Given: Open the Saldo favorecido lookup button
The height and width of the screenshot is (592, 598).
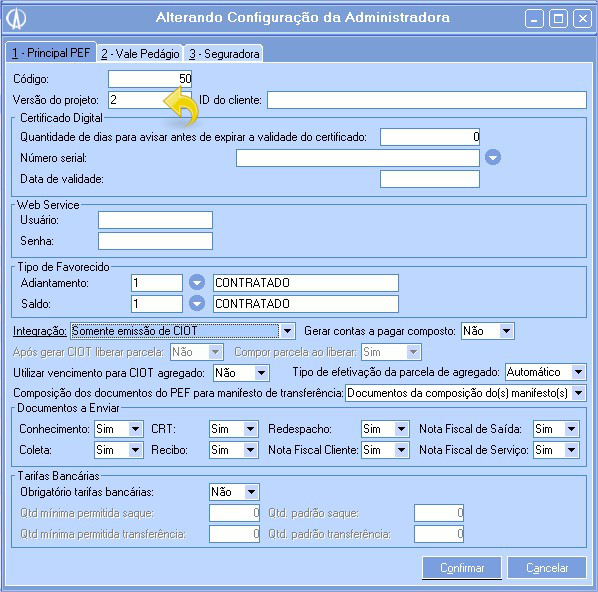Looking at the screenshot, I should [x=197, y=304].
